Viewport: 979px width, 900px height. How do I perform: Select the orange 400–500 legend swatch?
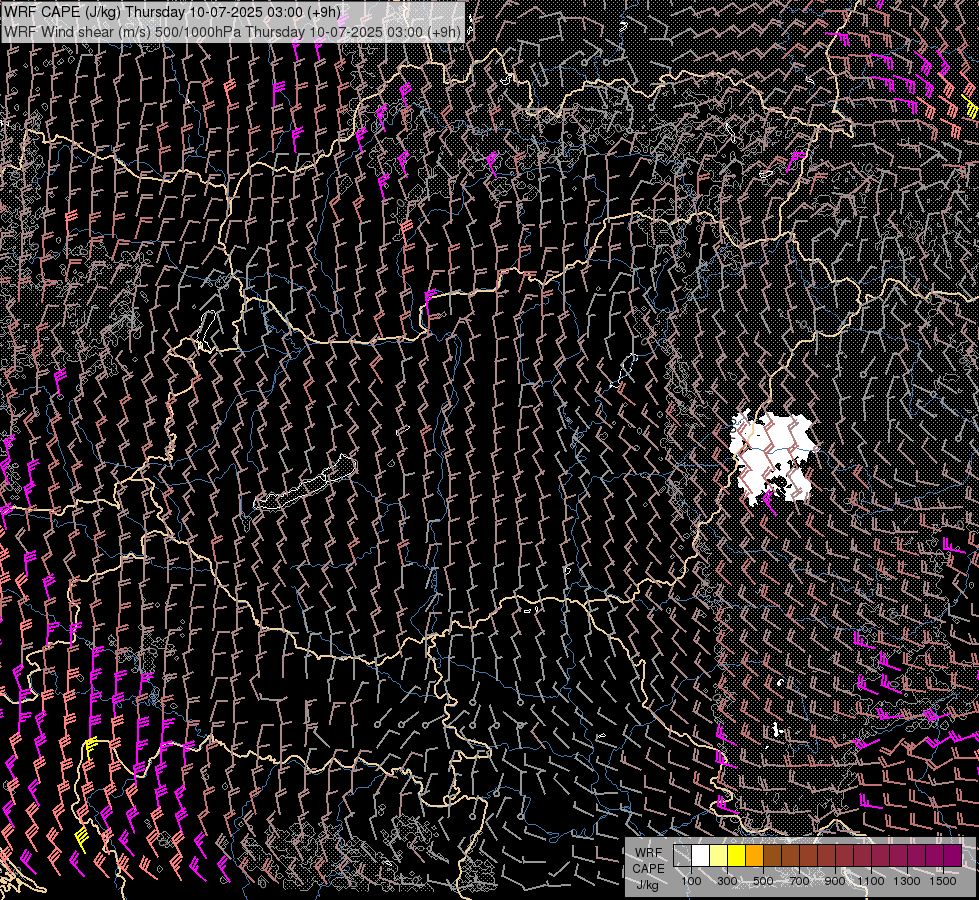(x=754, y=856)
